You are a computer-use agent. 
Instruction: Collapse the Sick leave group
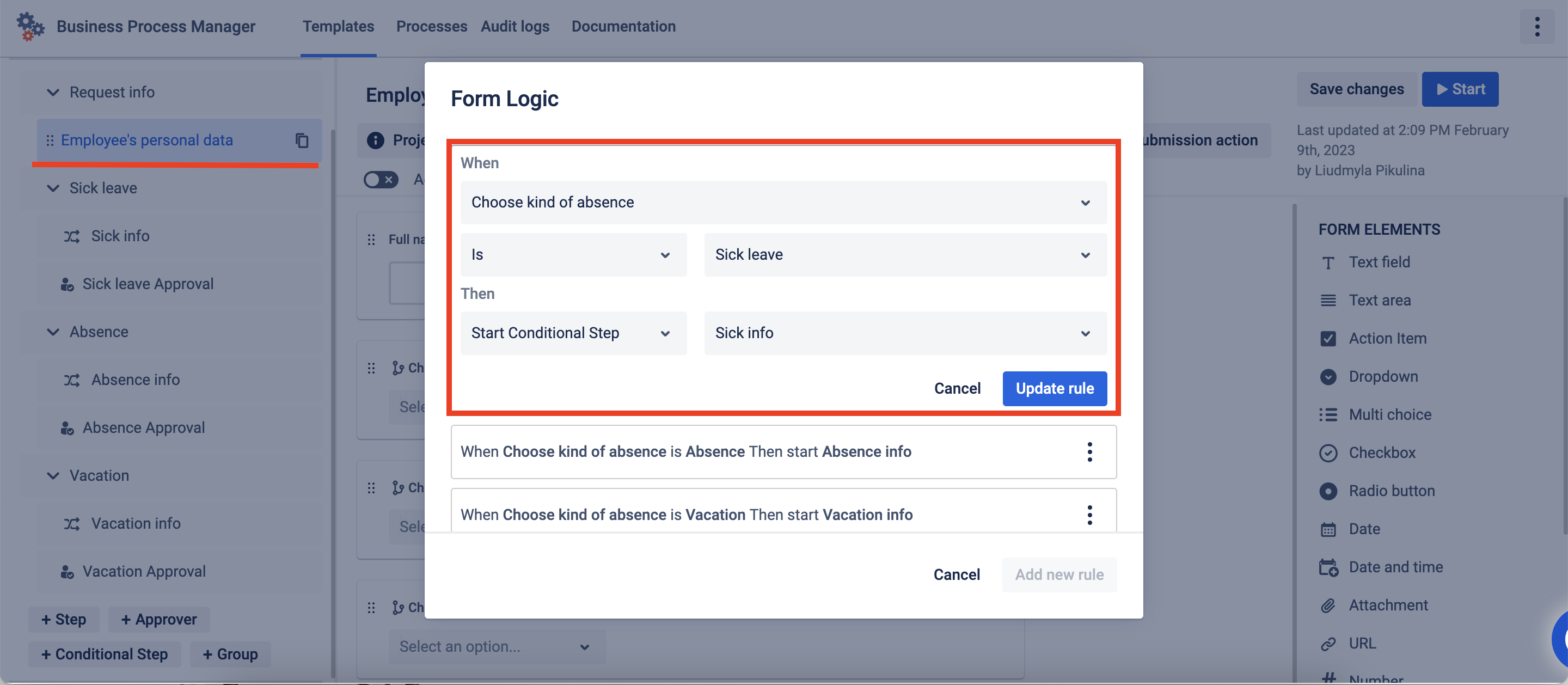click(53, 188)
